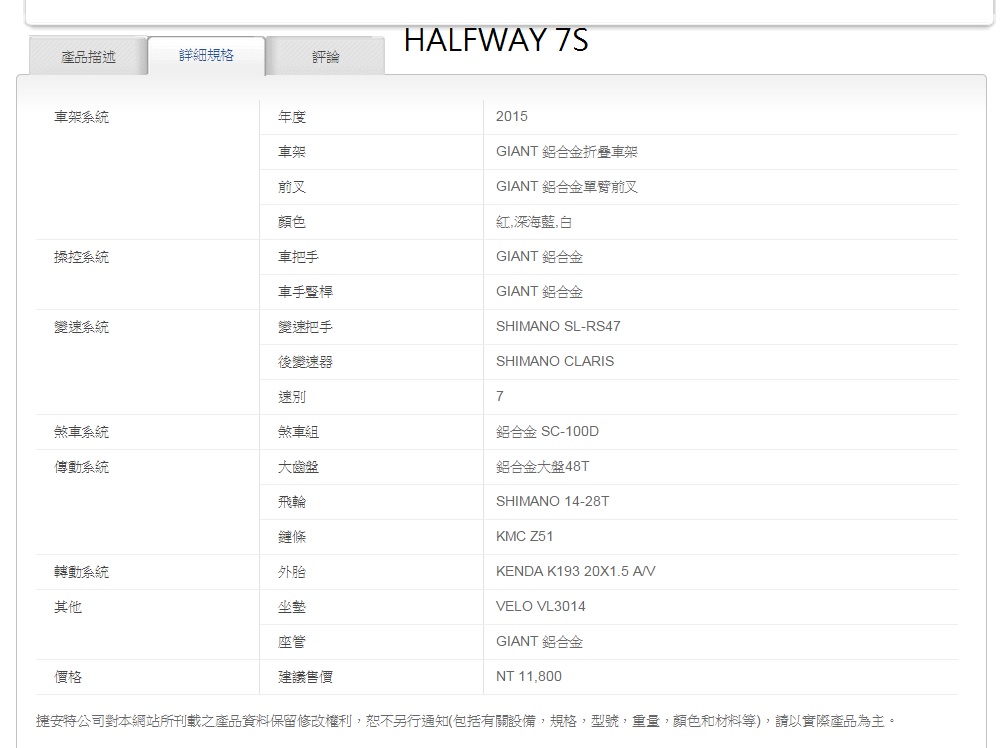Select the 操控系統 category label
Image resolution: width=1005 pixels, height=748 pixels.
pyautogui.click(x=81, y=257)
